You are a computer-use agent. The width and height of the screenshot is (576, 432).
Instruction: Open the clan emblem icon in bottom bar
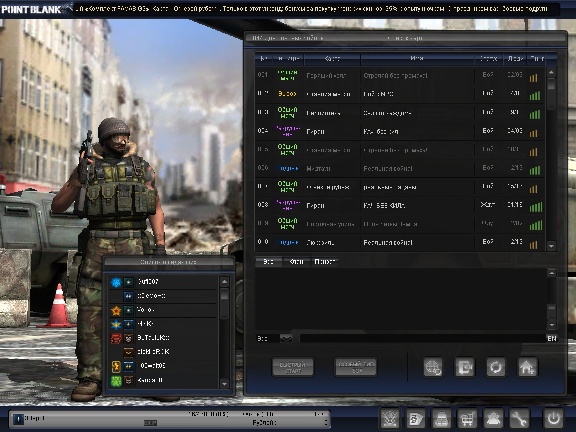pos(390,418)
